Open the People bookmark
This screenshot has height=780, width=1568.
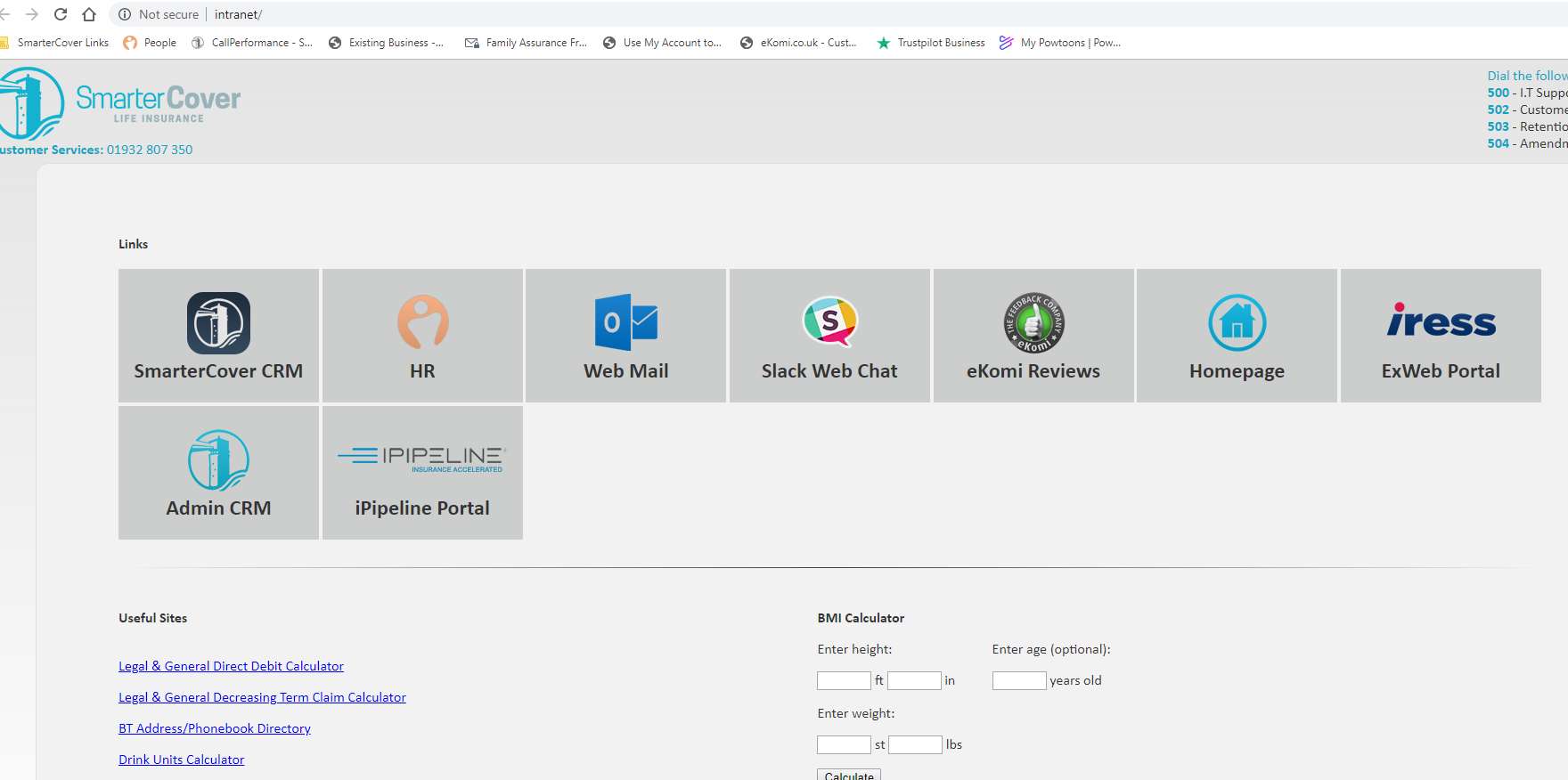click(x=151, y=43)
